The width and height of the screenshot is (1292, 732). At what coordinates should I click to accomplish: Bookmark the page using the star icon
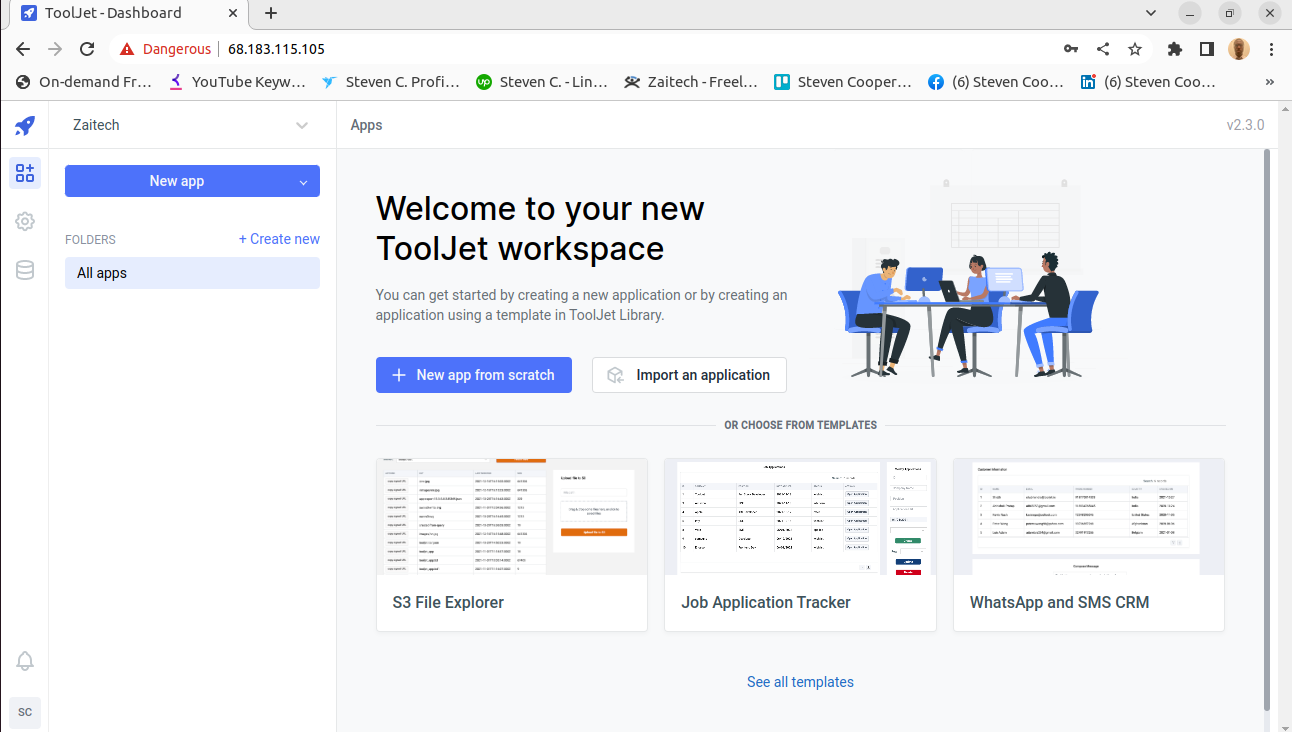(1135, 48)
